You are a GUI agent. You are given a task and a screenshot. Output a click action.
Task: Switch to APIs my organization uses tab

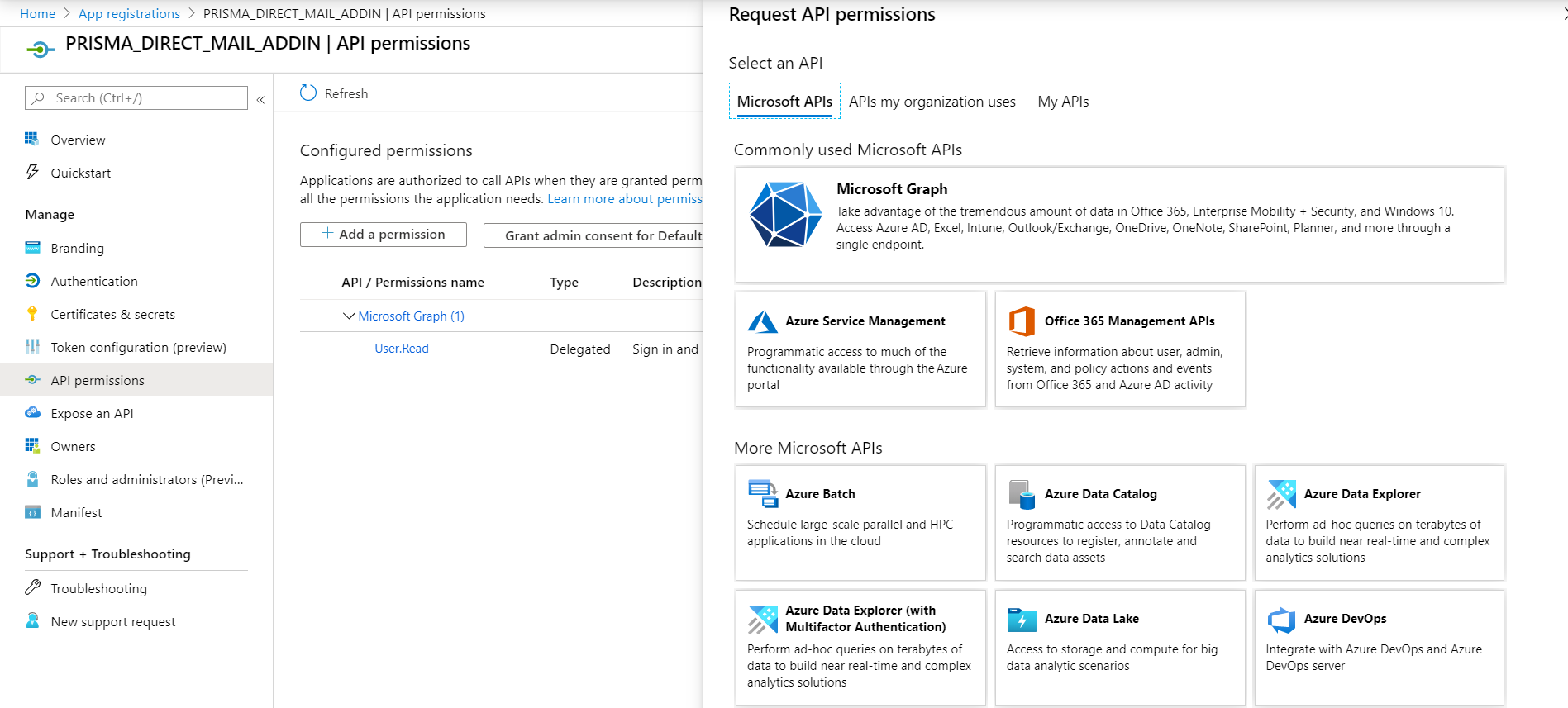click(932, 102)
